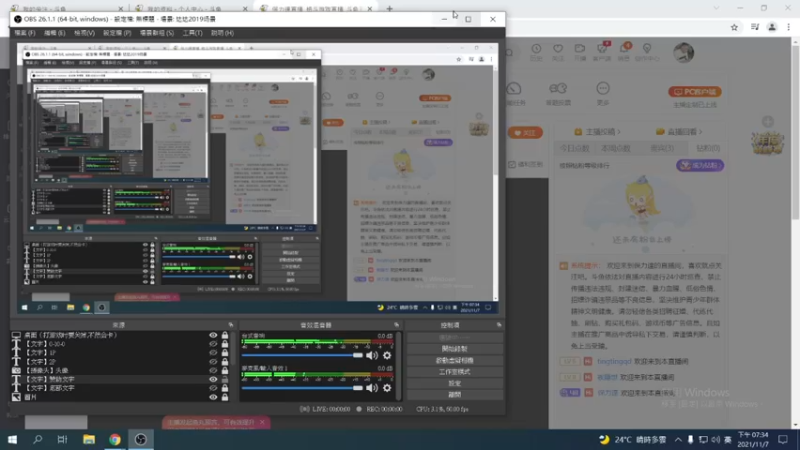800x450 pixels.
Task: Toggle visibility of the 【文字】1P source
Action: (213, 353)
